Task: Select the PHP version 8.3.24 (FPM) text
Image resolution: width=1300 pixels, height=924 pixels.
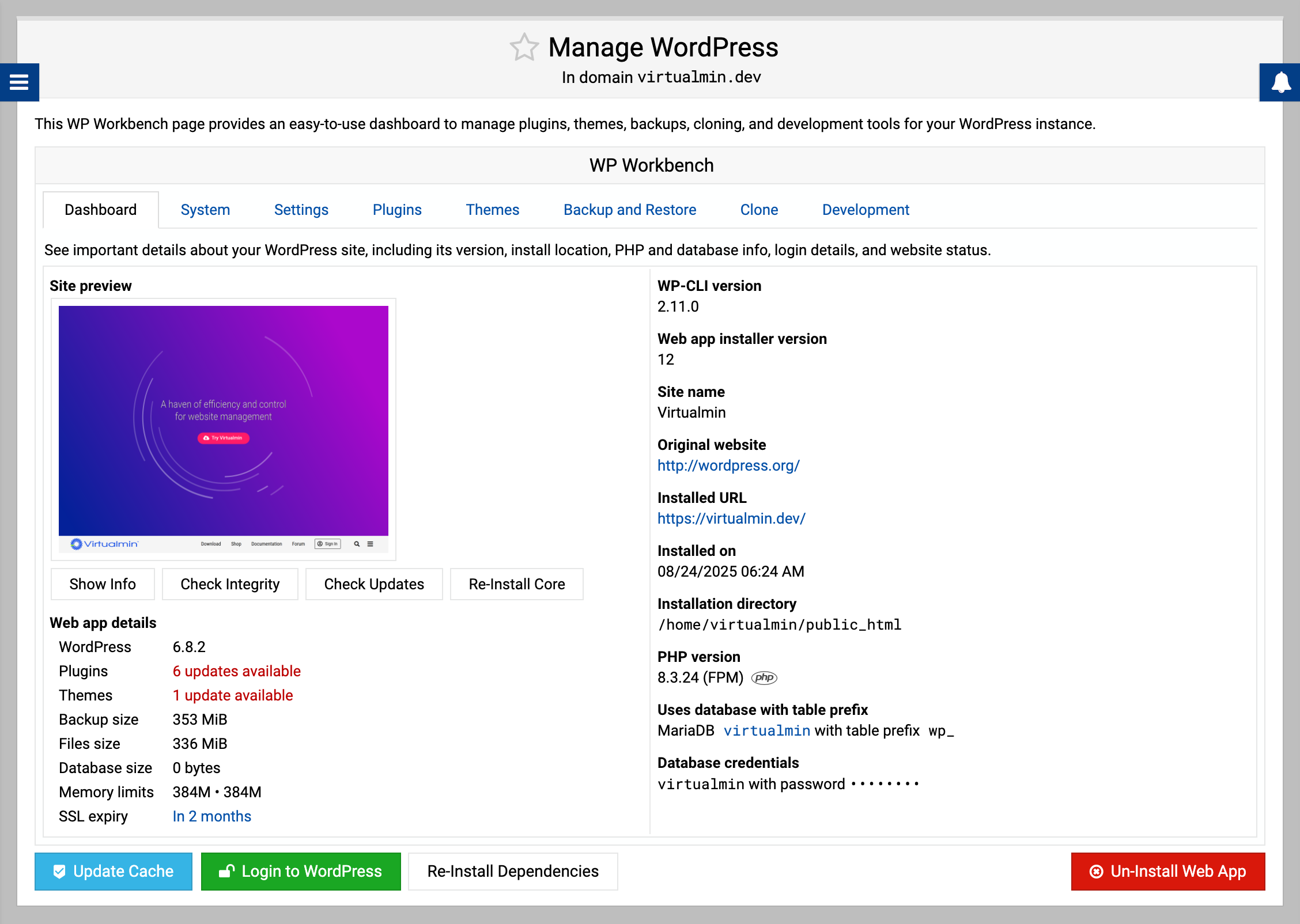Action: coord(701,677)
